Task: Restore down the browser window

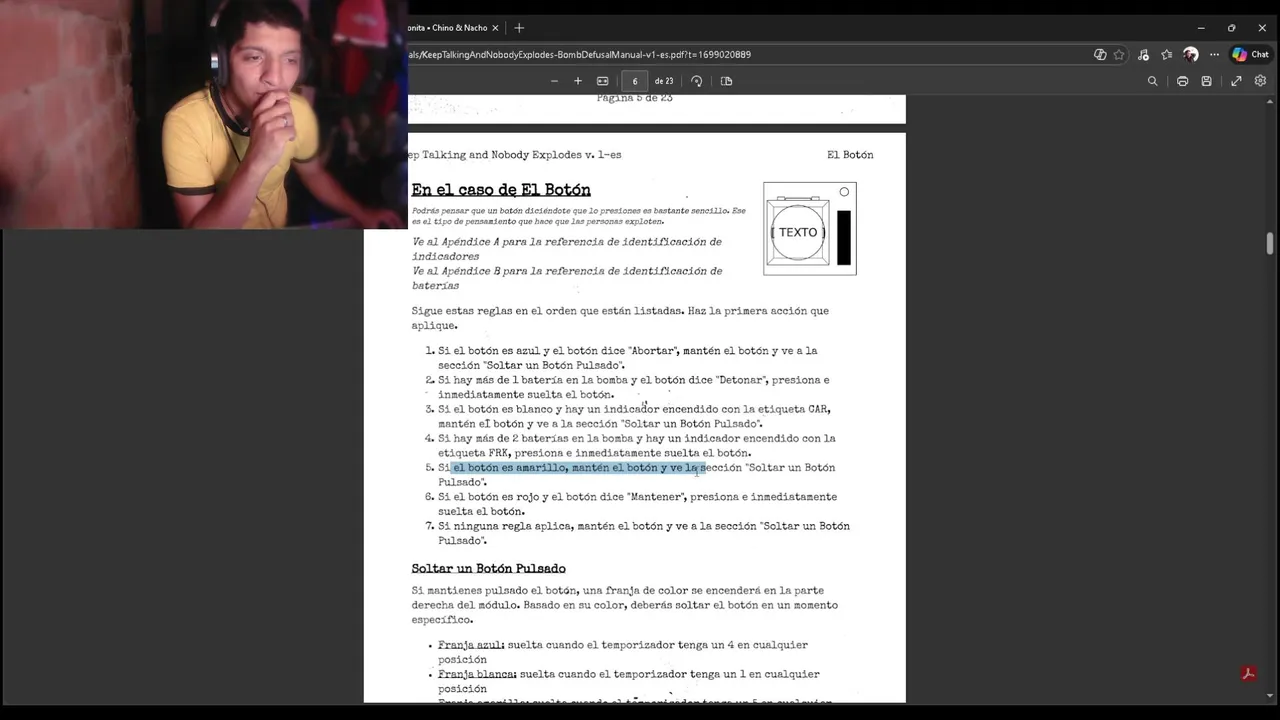Action: click(x=1231, y=28)
